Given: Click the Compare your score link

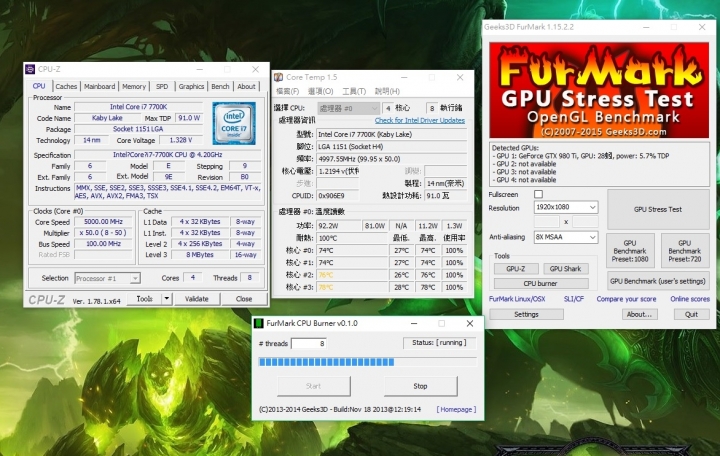Looking at the screenshot, I should pos(626,299).
